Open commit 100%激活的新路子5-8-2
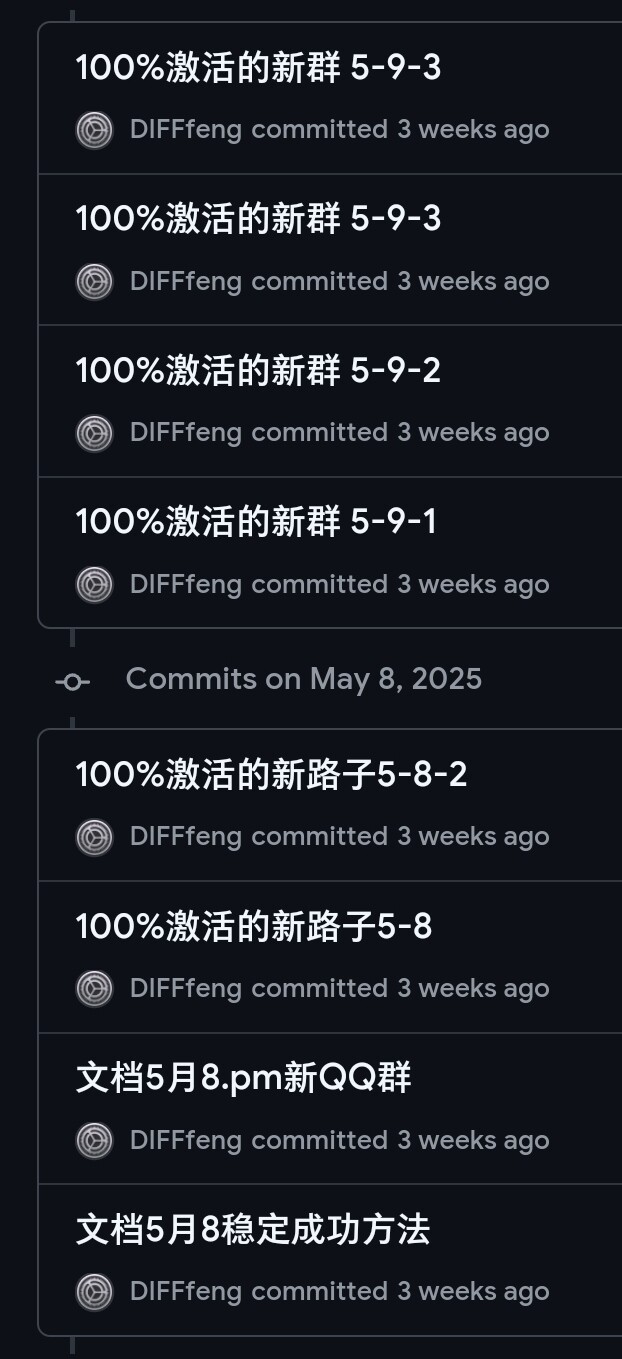622x1359 pixels. click(x=272, y=774)
